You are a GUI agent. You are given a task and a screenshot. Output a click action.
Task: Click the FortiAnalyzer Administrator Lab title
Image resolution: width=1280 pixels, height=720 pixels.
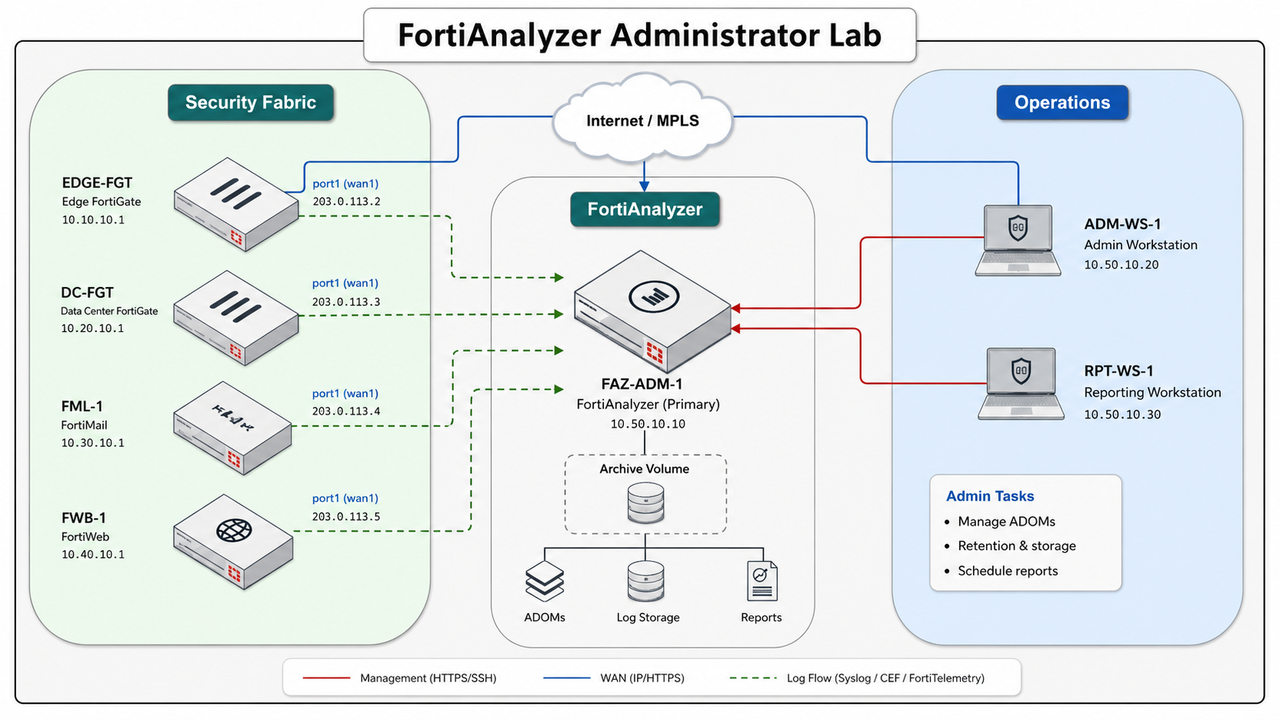click(640, 35)
